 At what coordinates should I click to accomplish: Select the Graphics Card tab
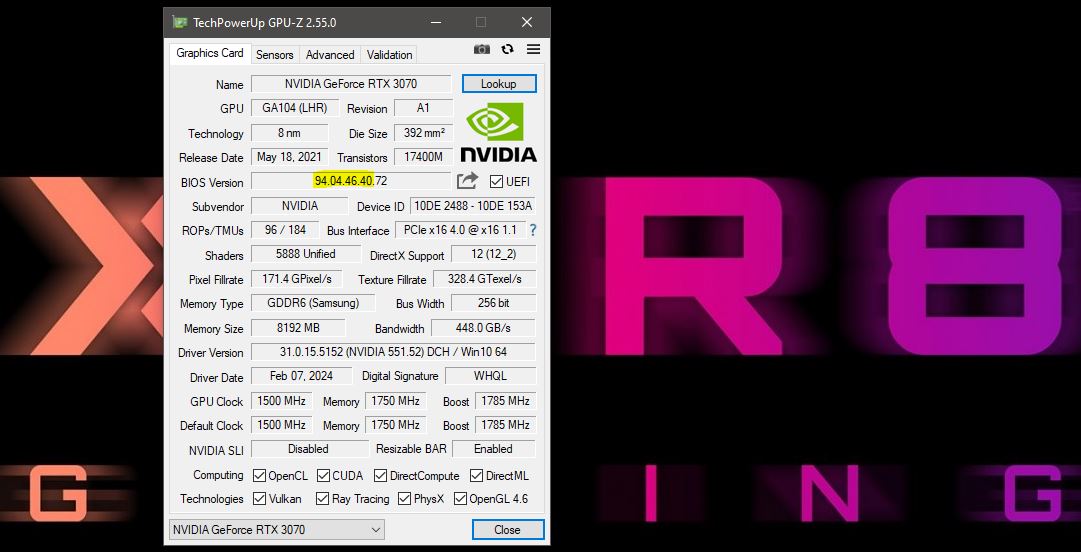pos(210,53)
